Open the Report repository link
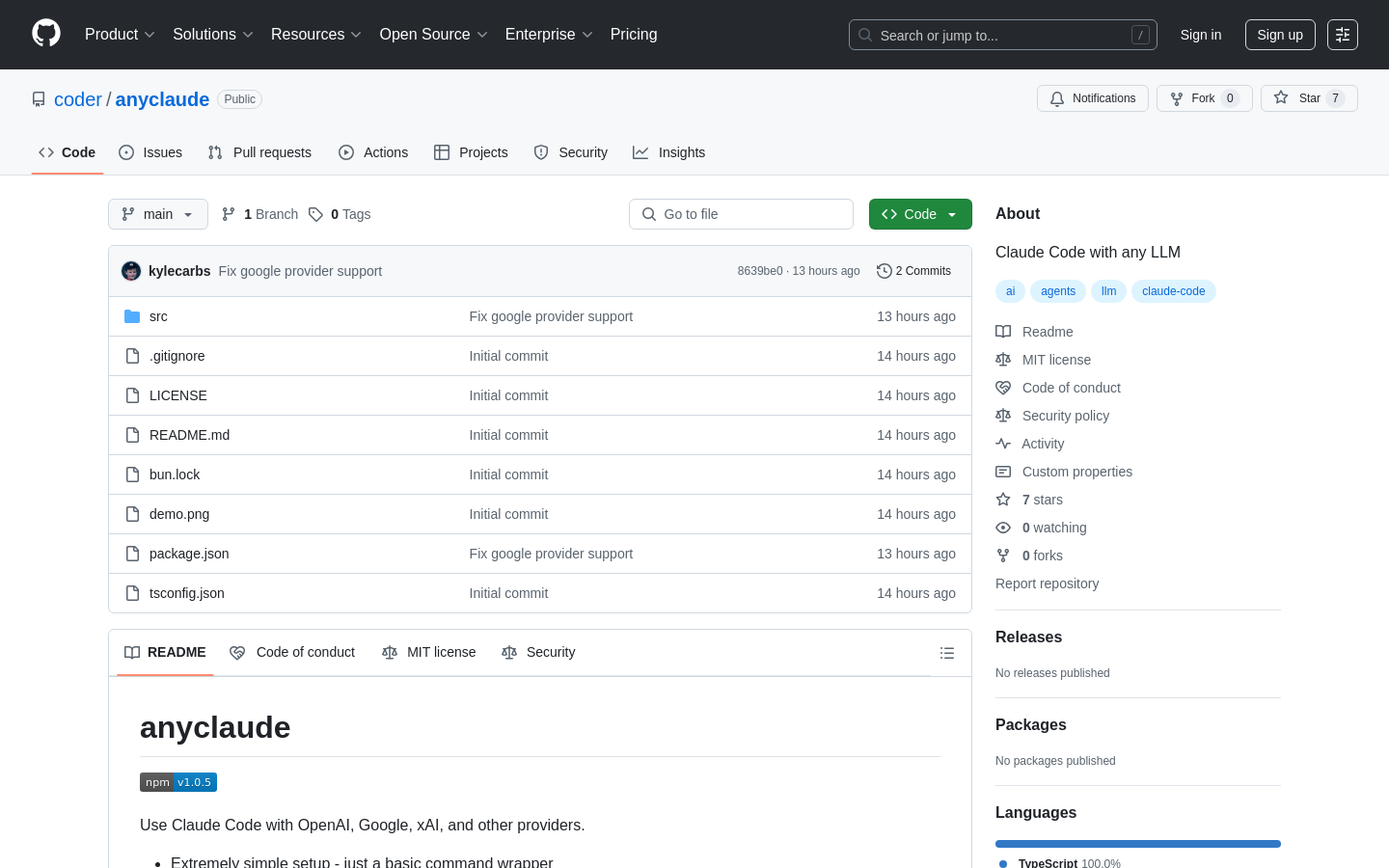 1047,583
